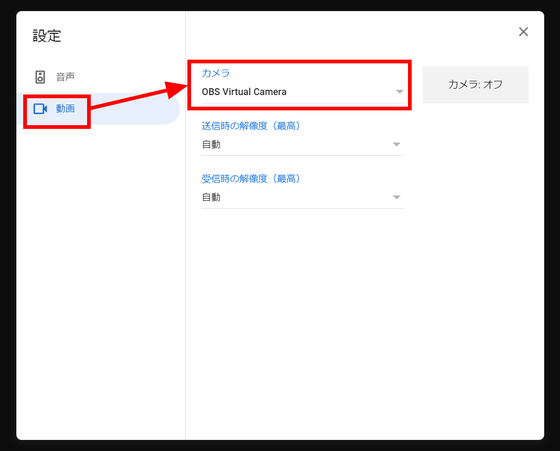Viewport: 560px width, 451px height.
Task: Open the 送信時の解像度 dropdown
Action: click(302, 145)
